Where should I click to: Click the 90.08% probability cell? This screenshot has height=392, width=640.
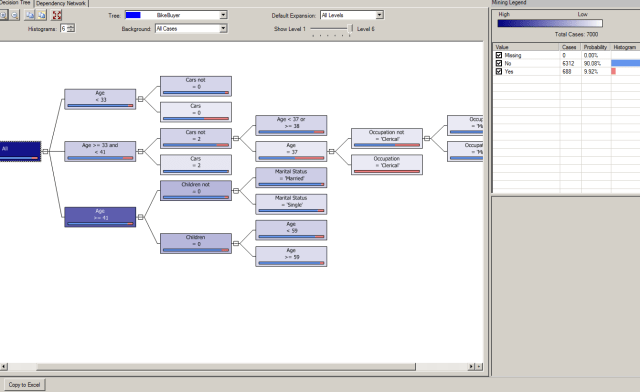click(596, 63)
